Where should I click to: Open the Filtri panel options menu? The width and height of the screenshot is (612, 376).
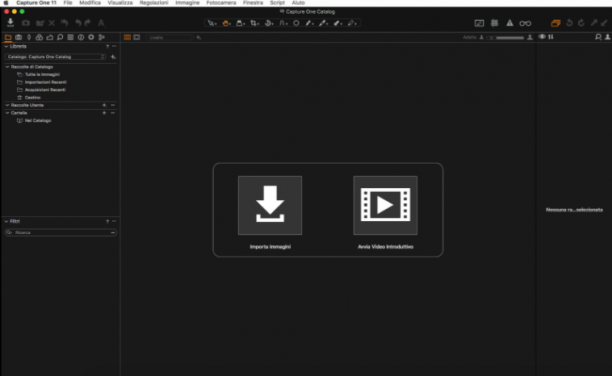[114, 221]
